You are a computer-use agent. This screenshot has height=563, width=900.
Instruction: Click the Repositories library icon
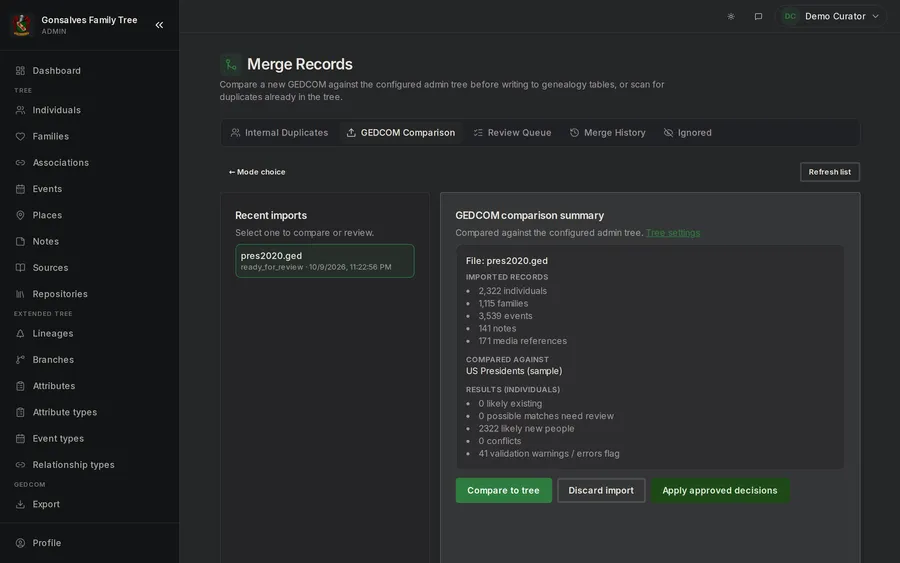pyautogui.click(x=20, y=294)
